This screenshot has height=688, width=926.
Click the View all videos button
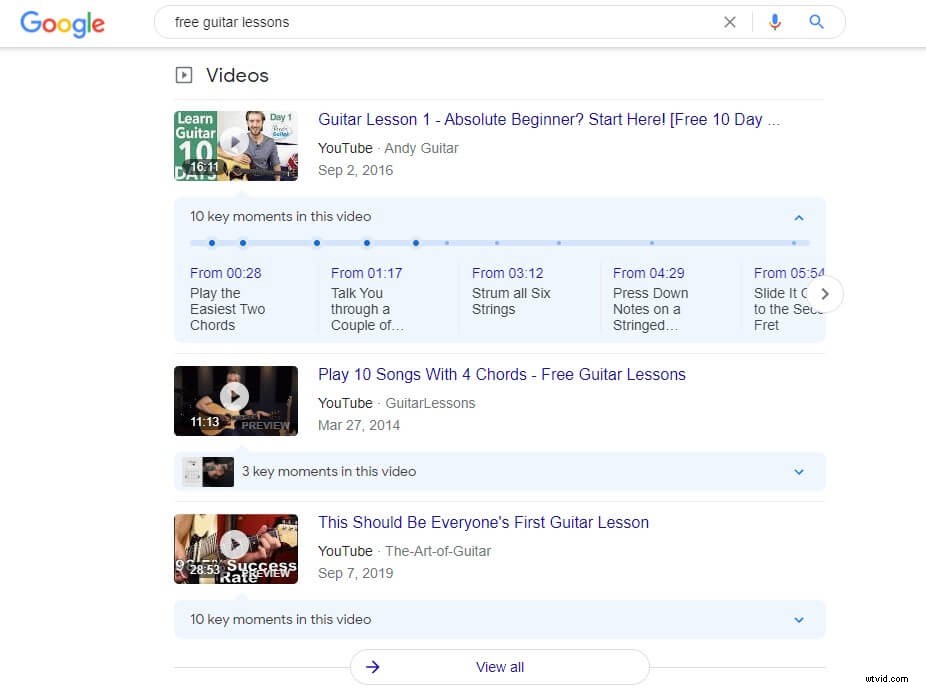tap(500, 667)
